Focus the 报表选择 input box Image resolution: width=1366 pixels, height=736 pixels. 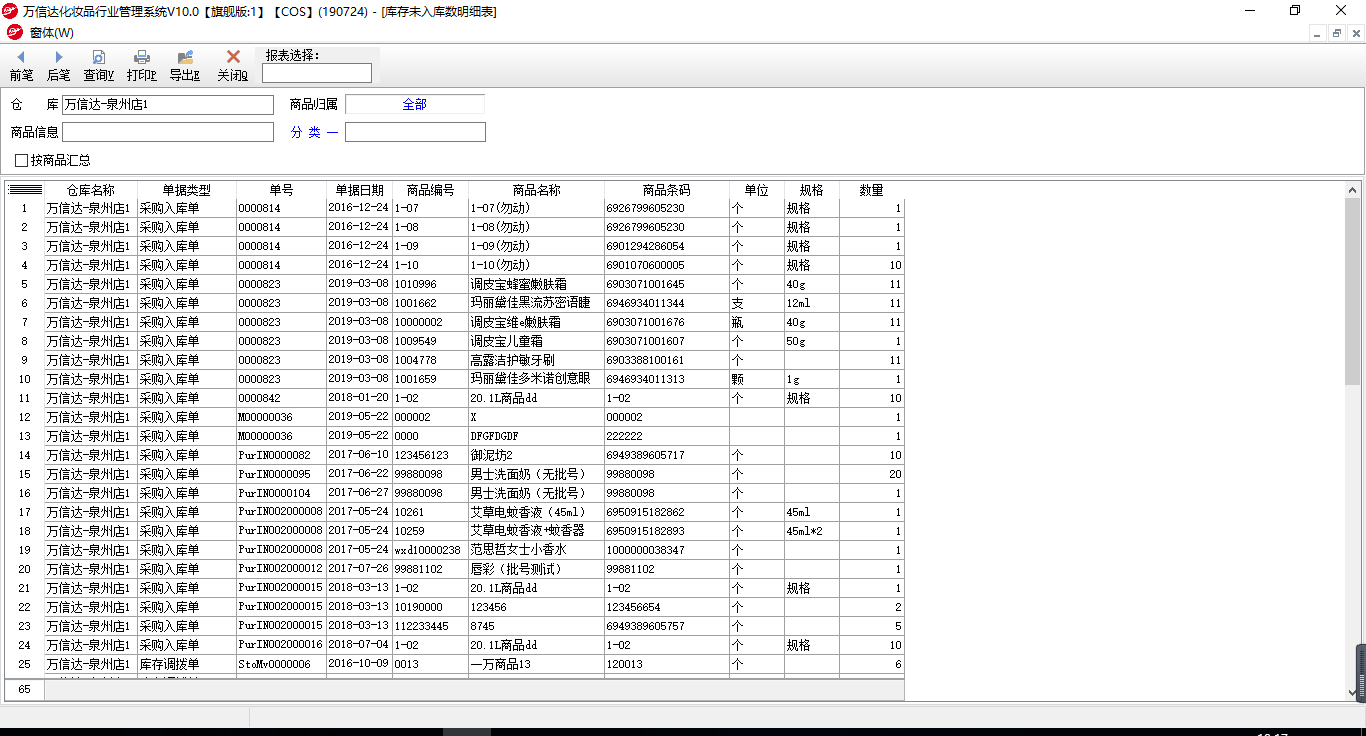[317, 73]
